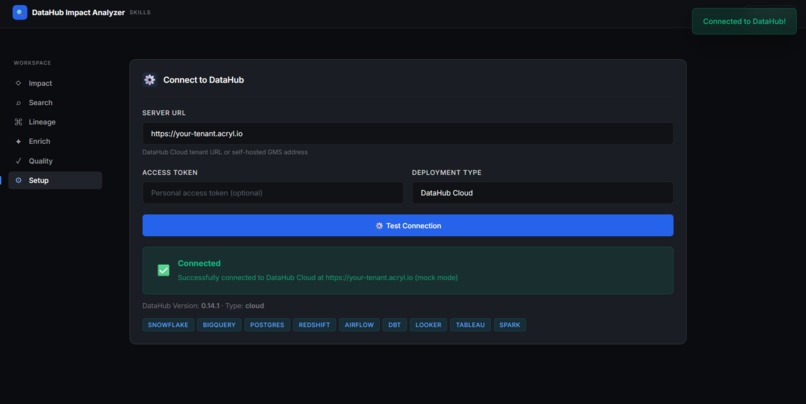The height and width of the screenshot is (404, 806).
Task: Select the Setup menu item
Action: [55, 180]
